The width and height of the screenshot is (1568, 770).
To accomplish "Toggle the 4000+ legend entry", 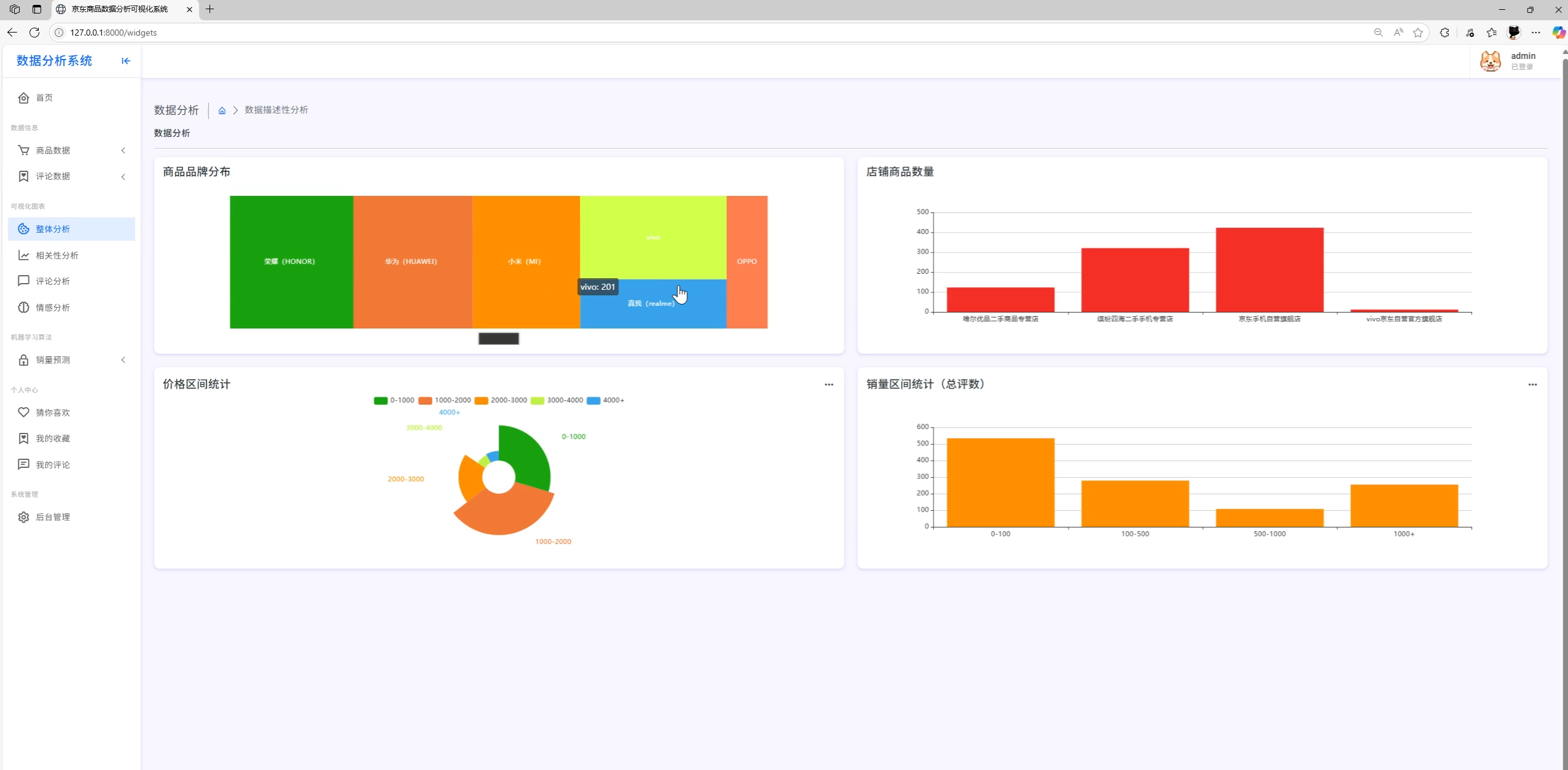I will [606, 400].
